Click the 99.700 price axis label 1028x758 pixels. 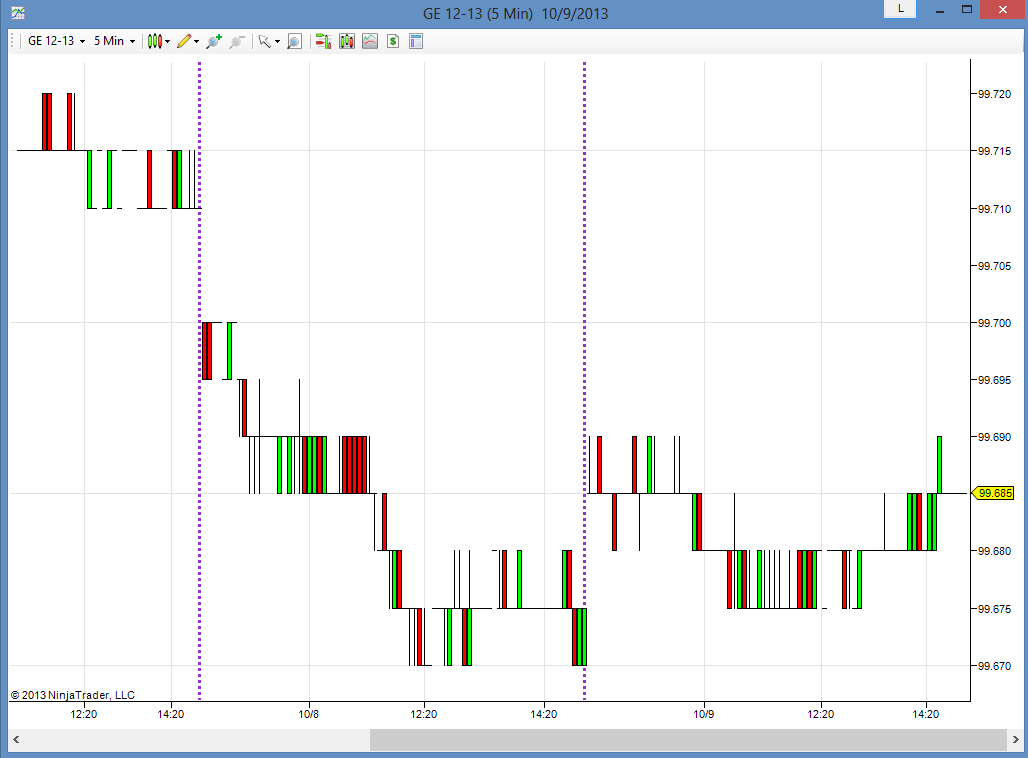coord(994,323)
